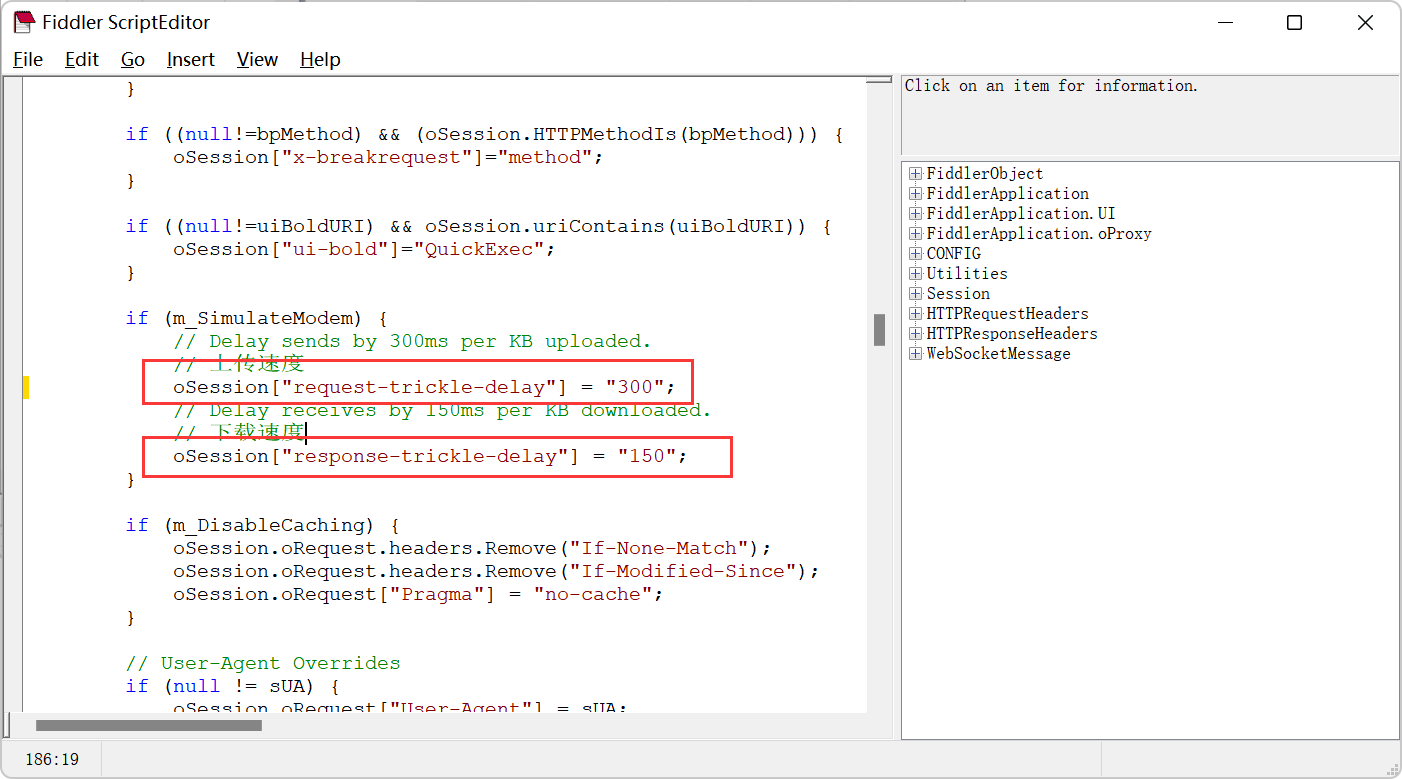Click the "User-Agent Overrides" comment
The width and height of the screenshot is (1402, 779).
pos(263,663)
